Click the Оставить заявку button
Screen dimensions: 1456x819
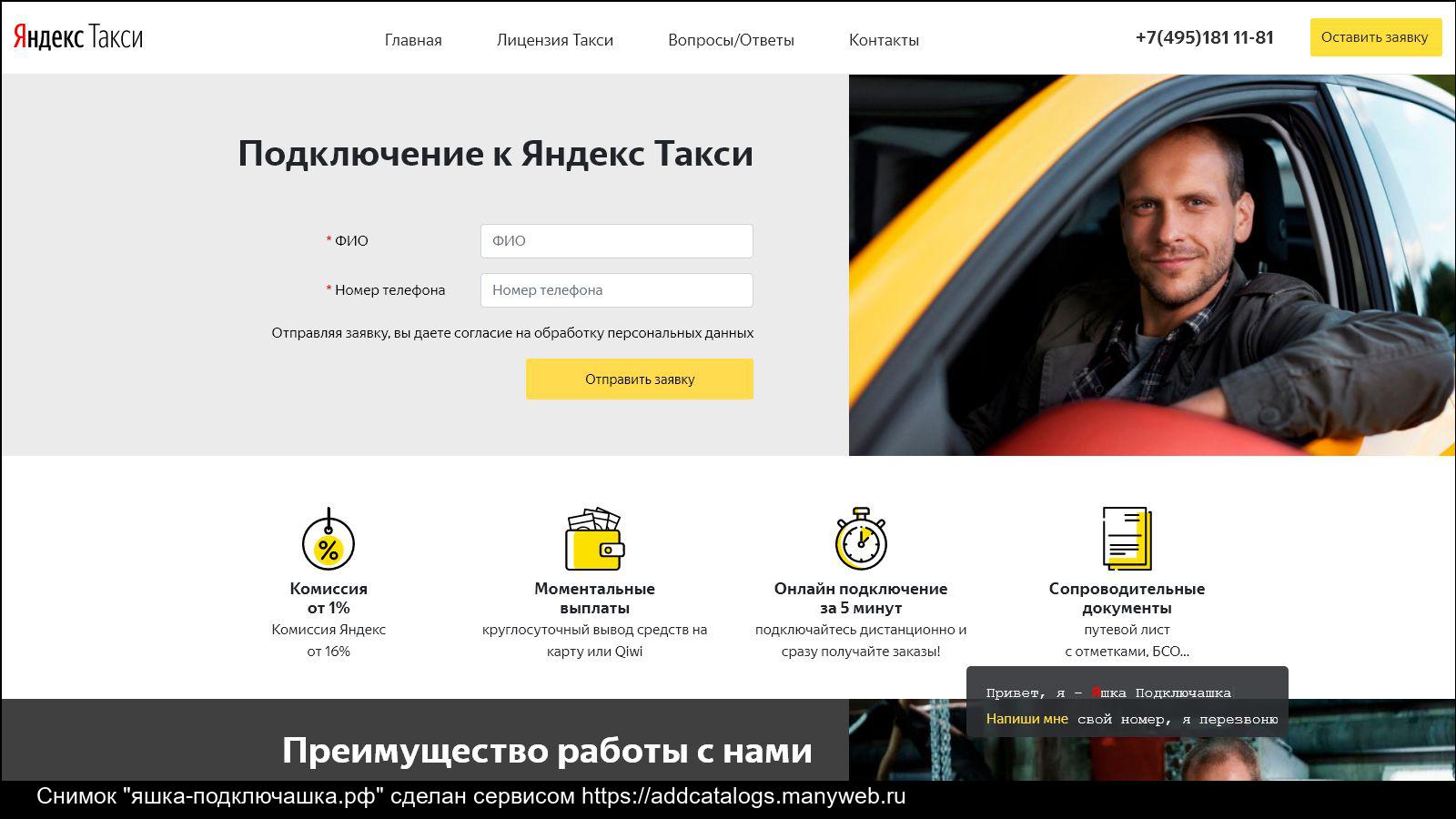[1375, 37]
